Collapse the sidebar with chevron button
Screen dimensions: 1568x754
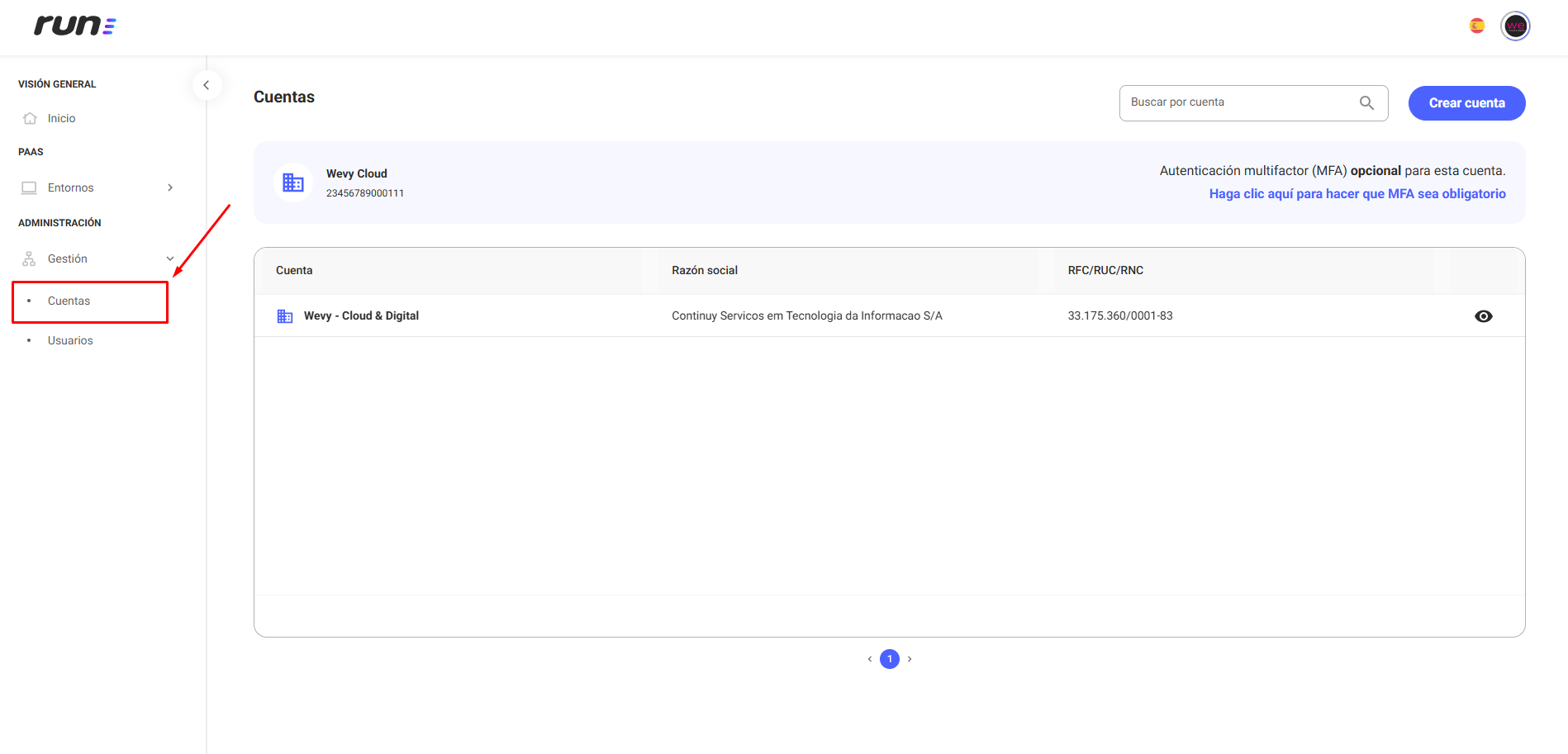(x=207, y=85)
